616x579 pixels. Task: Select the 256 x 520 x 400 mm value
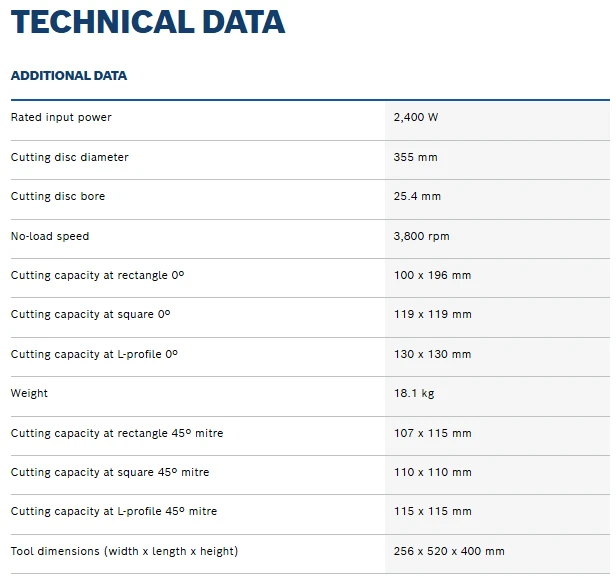click(449, 551)
